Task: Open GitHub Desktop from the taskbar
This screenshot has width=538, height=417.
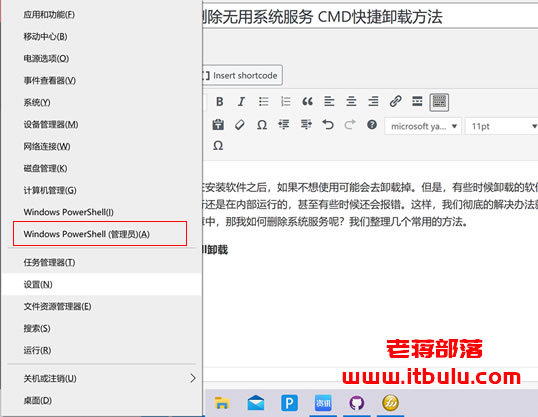Action: coord(357,403)
